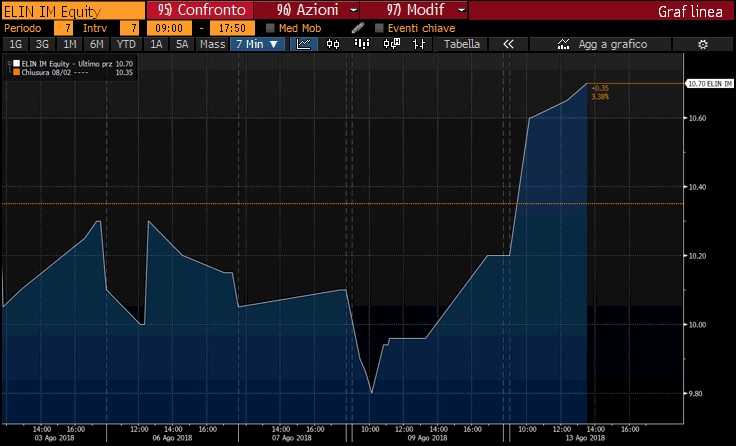Image resolution: width=737 pixels, height=446 pixels.
Task: Open chart settings with the gear icon
Action: [703, 45]
